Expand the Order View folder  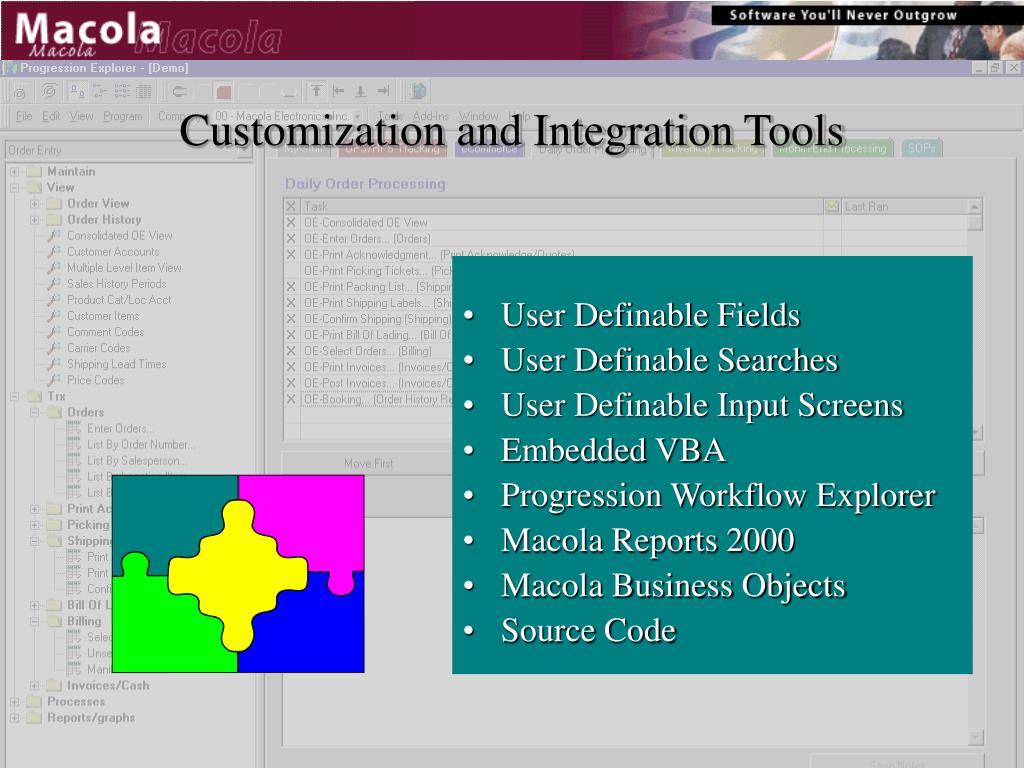35,204
